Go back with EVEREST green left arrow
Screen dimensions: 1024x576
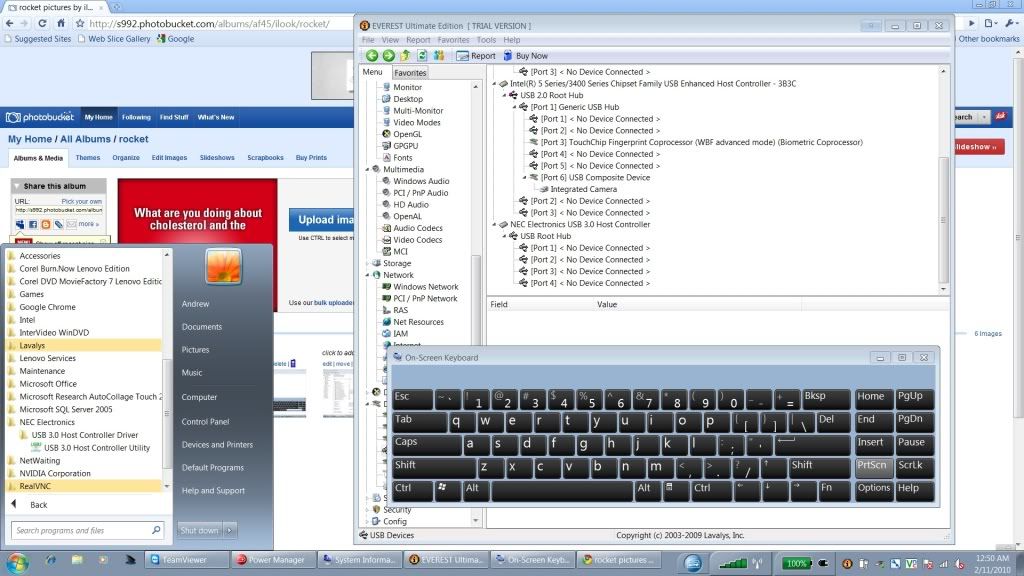click(x=372, y=56)
